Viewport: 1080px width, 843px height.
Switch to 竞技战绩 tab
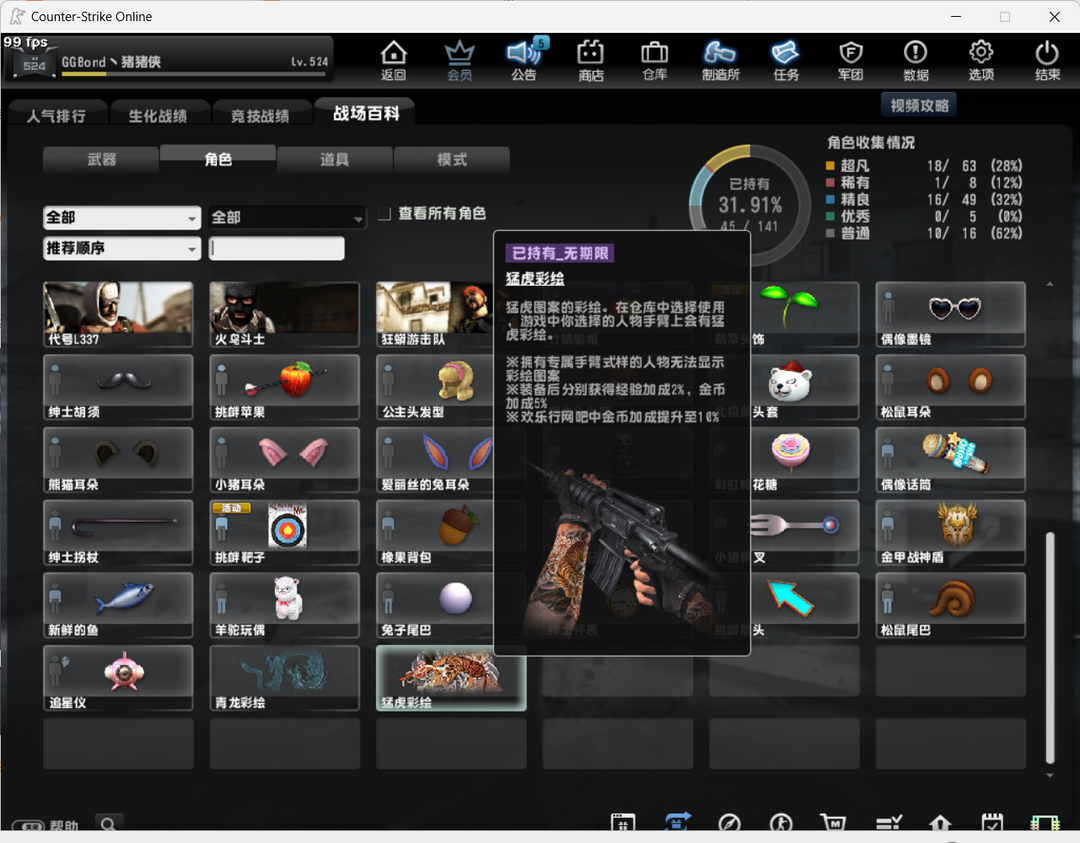tap(260, 115)
